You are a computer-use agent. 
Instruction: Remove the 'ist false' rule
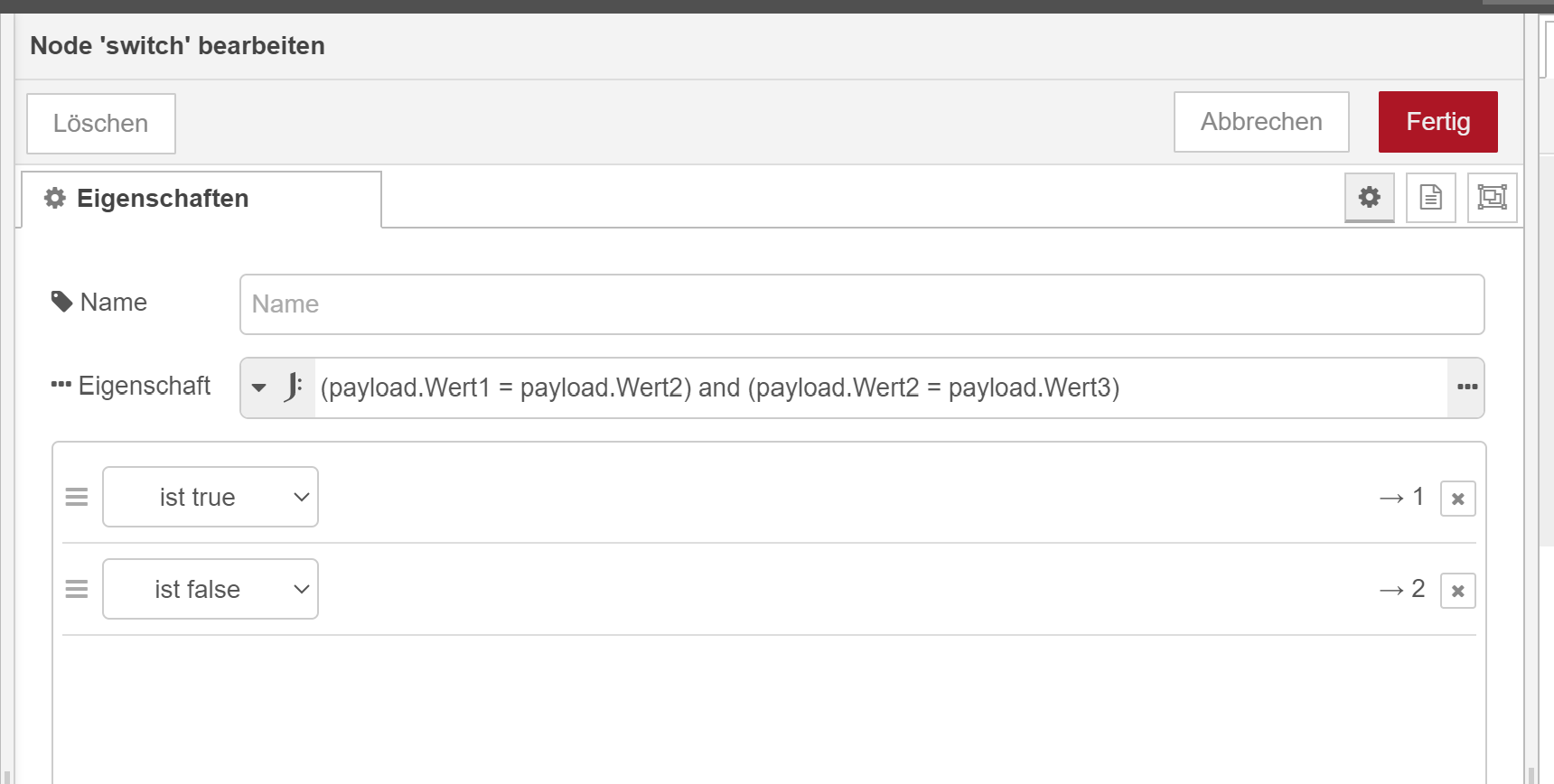(1457, 591)
